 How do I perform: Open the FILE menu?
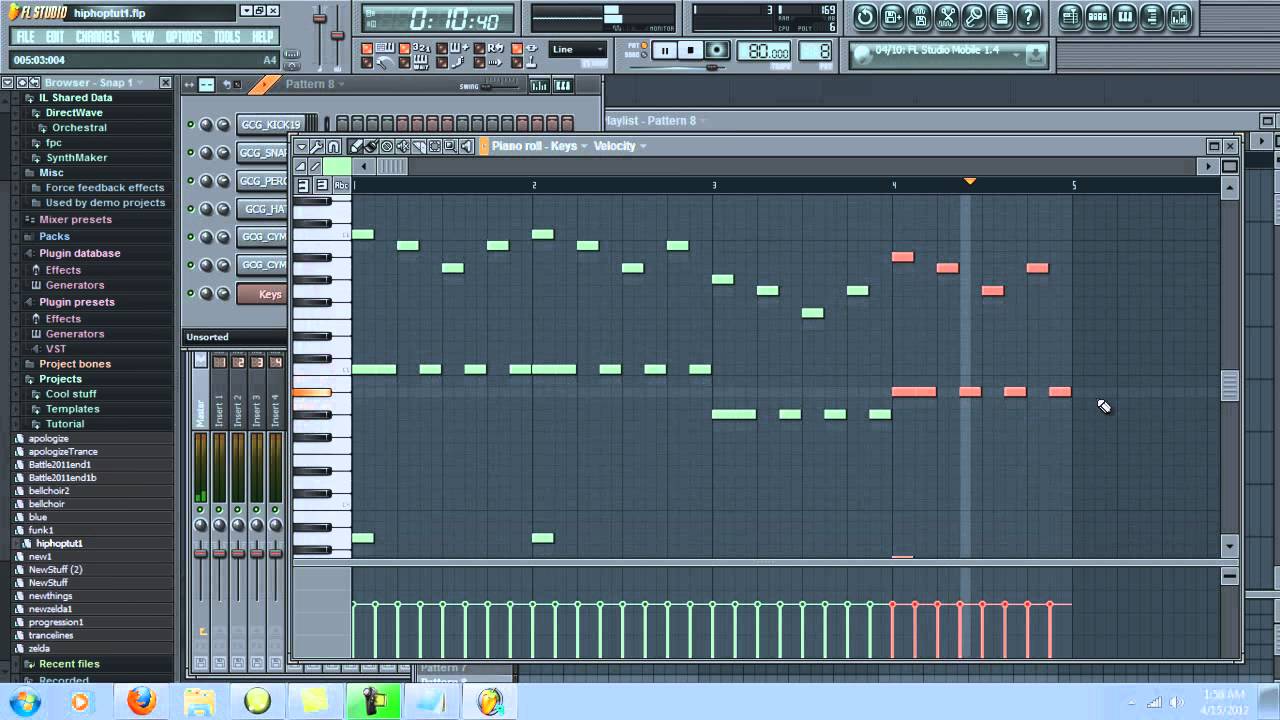pyautogui.click(x=26, y=37)
